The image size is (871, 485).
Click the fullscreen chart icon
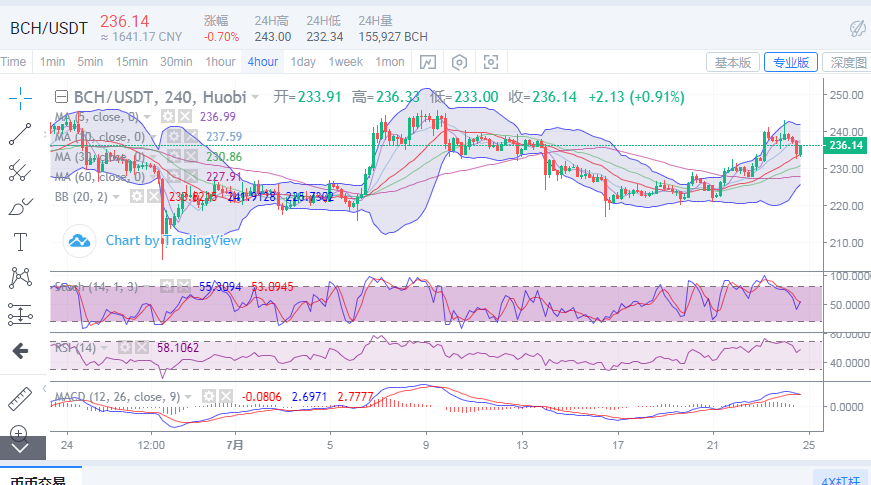coord(491,62)
